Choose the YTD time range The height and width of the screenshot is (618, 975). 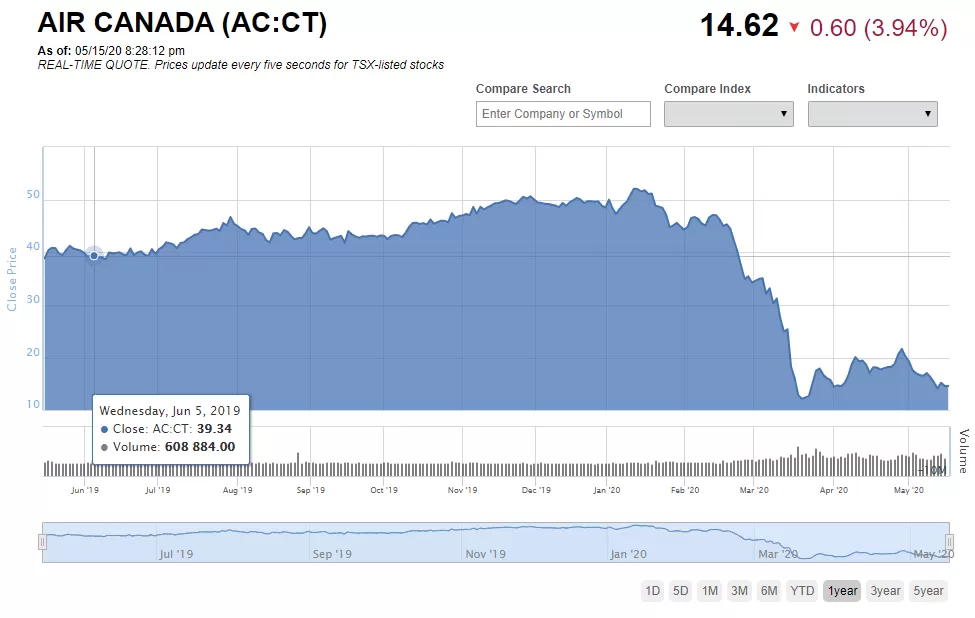click(802, 591)
